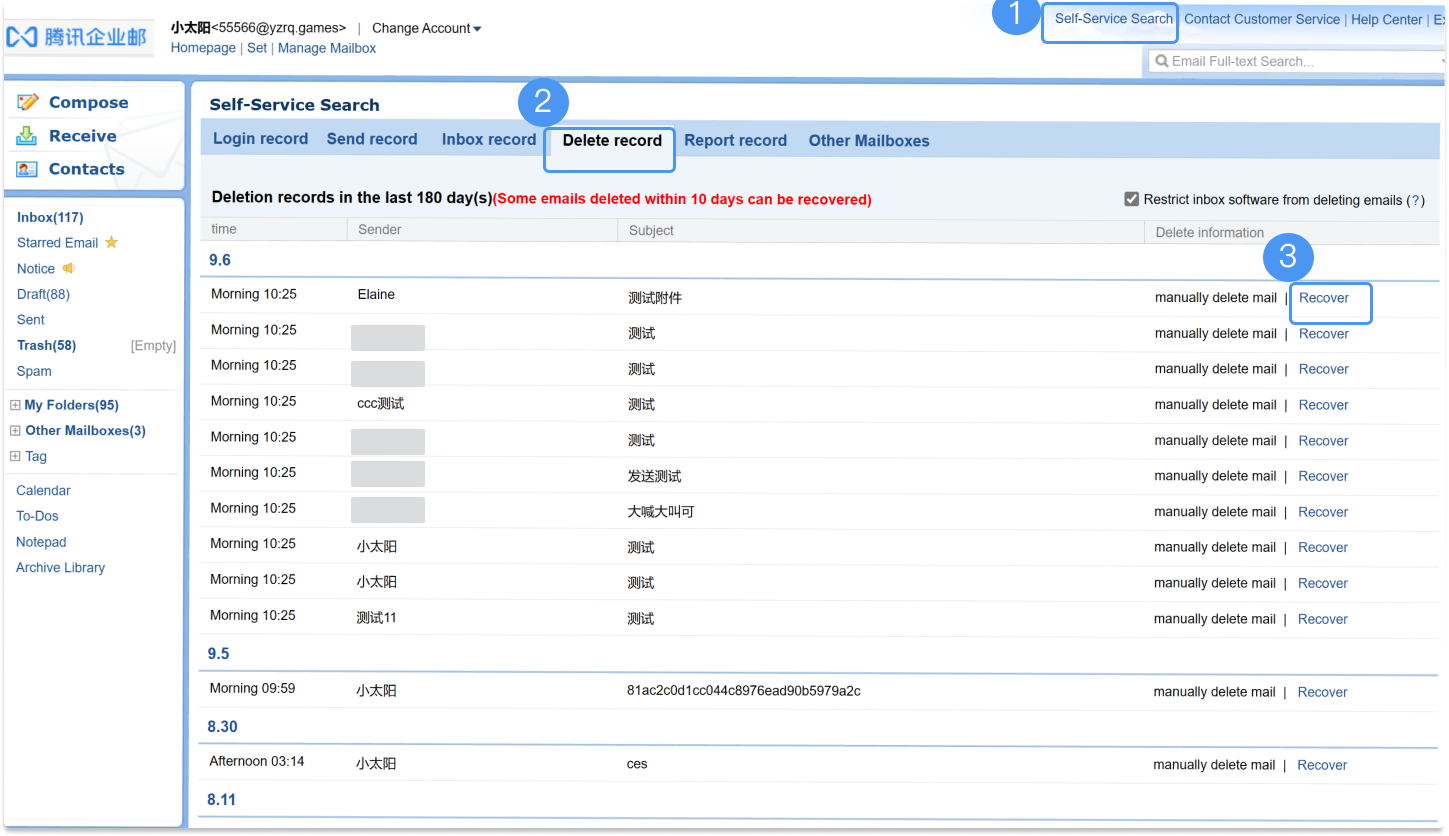Image resolution: width=1449 pixels, height=836 pixels.
Task: Click the time column header
Action: click(224, 229)
